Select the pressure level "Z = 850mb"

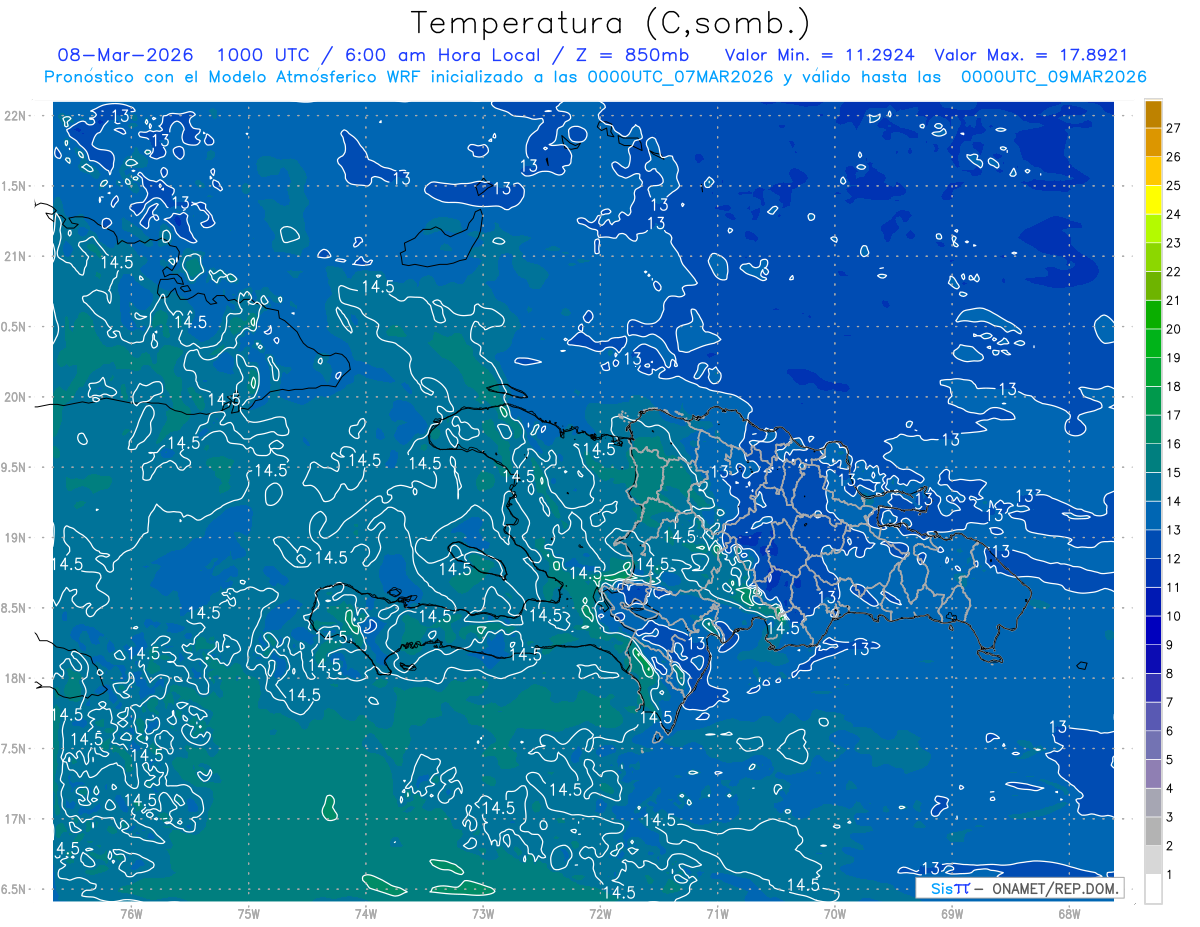pos(631,55)
